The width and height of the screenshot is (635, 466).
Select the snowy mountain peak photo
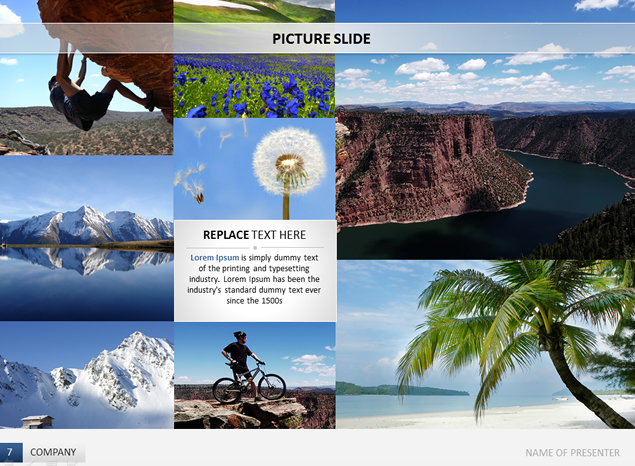87,375
